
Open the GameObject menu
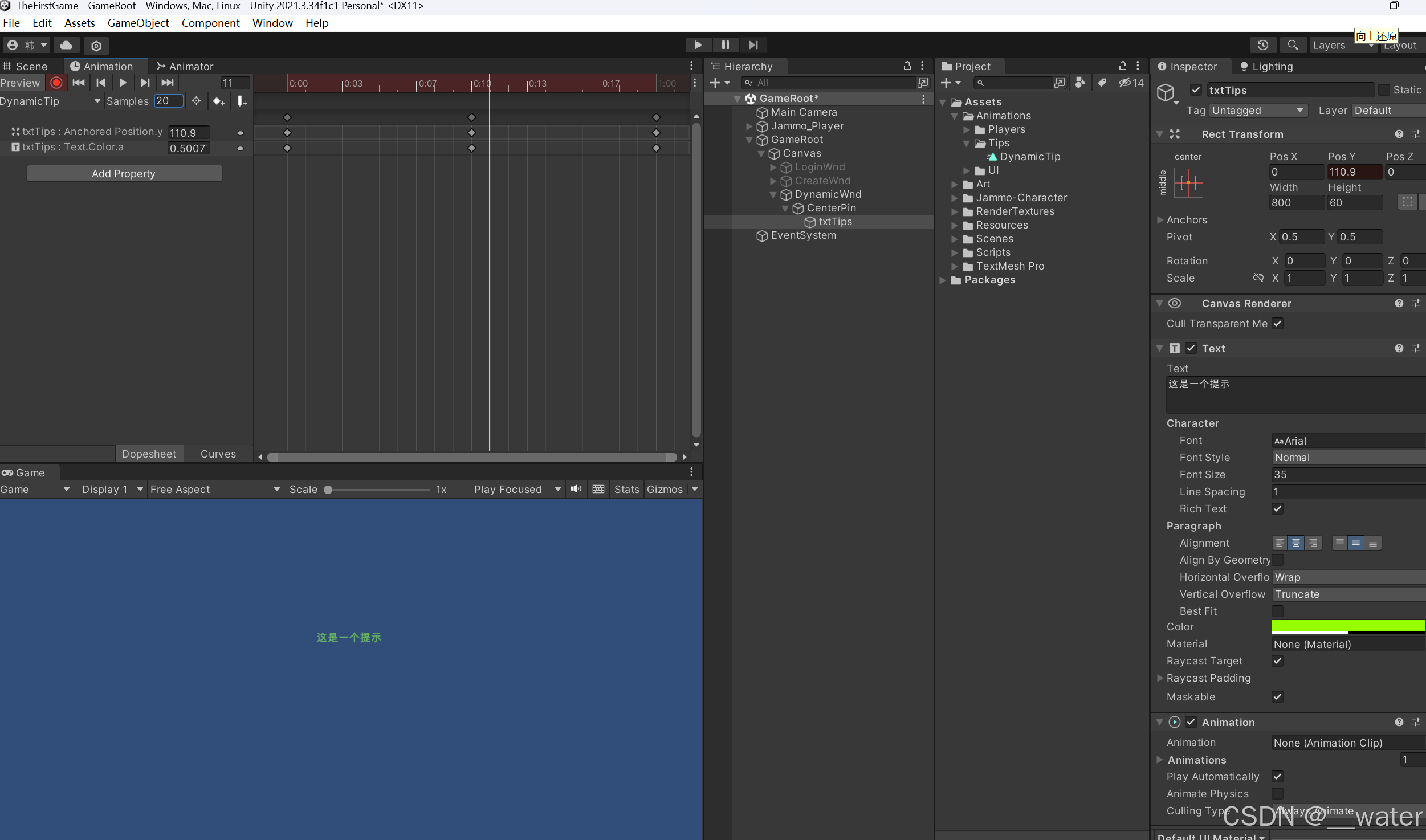click(x=138, y=23)
